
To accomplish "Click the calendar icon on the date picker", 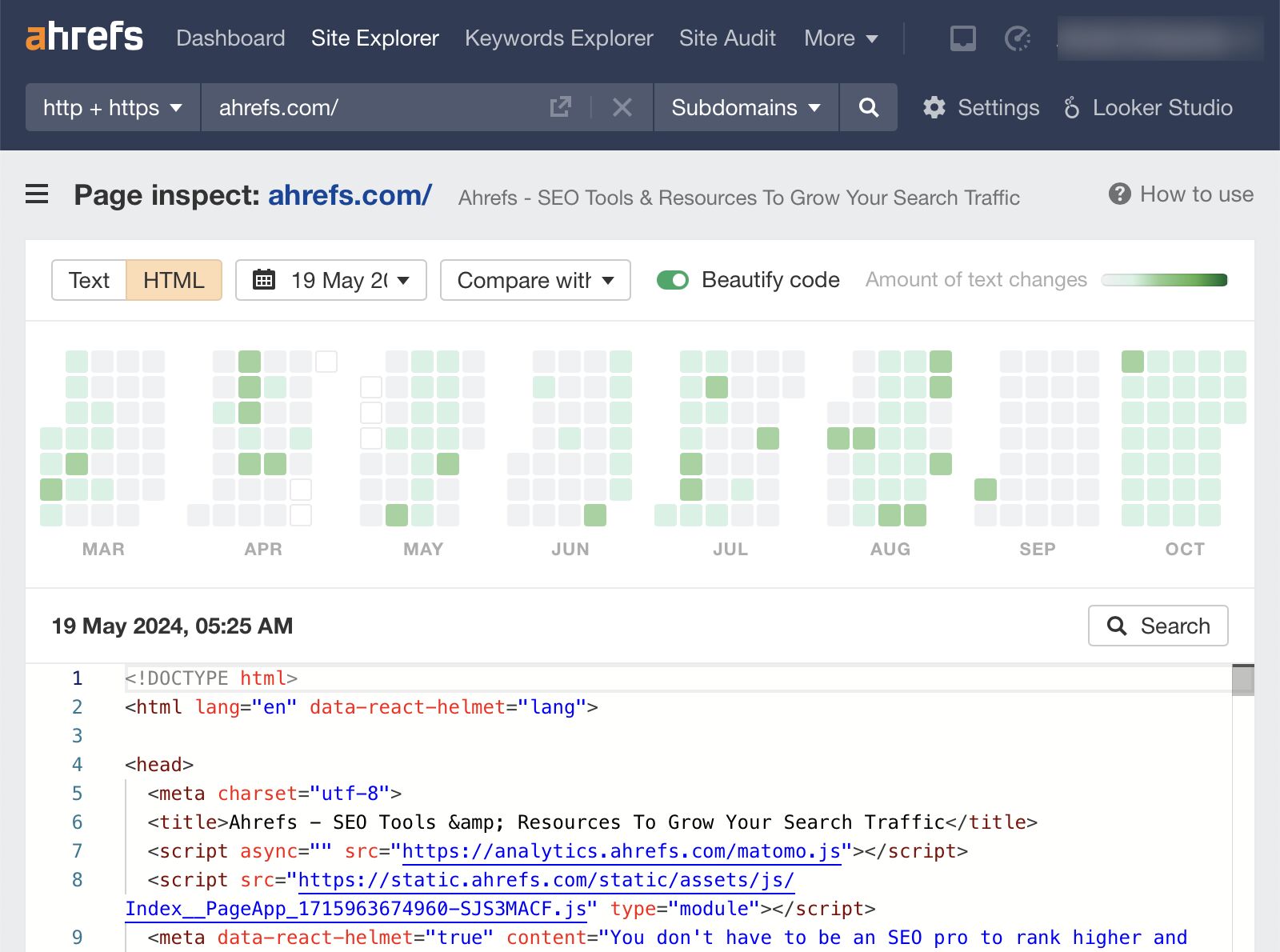I will pyautogui.click(x=264, y=280).
